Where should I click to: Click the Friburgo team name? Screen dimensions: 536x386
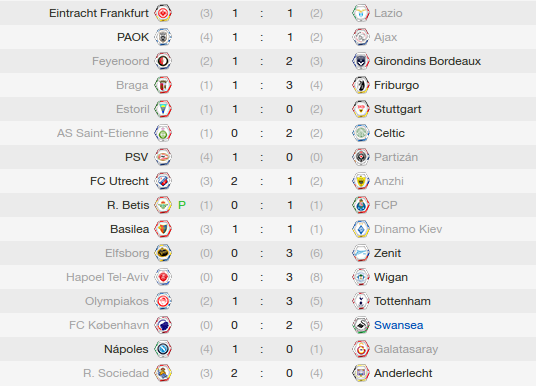coord(397,85)
